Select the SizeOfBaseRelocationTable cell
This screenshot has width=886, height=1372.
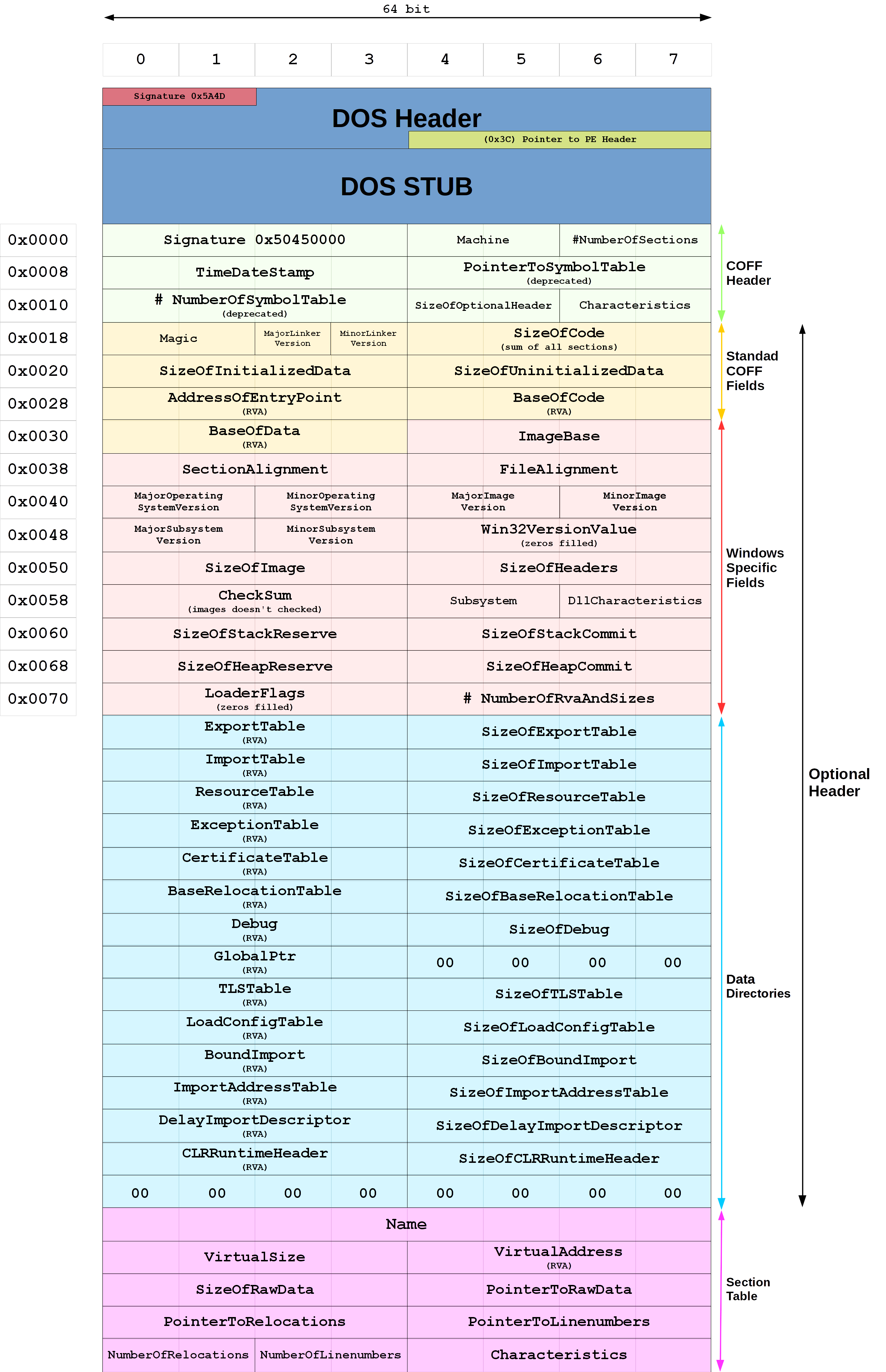(x=559, y=896)
